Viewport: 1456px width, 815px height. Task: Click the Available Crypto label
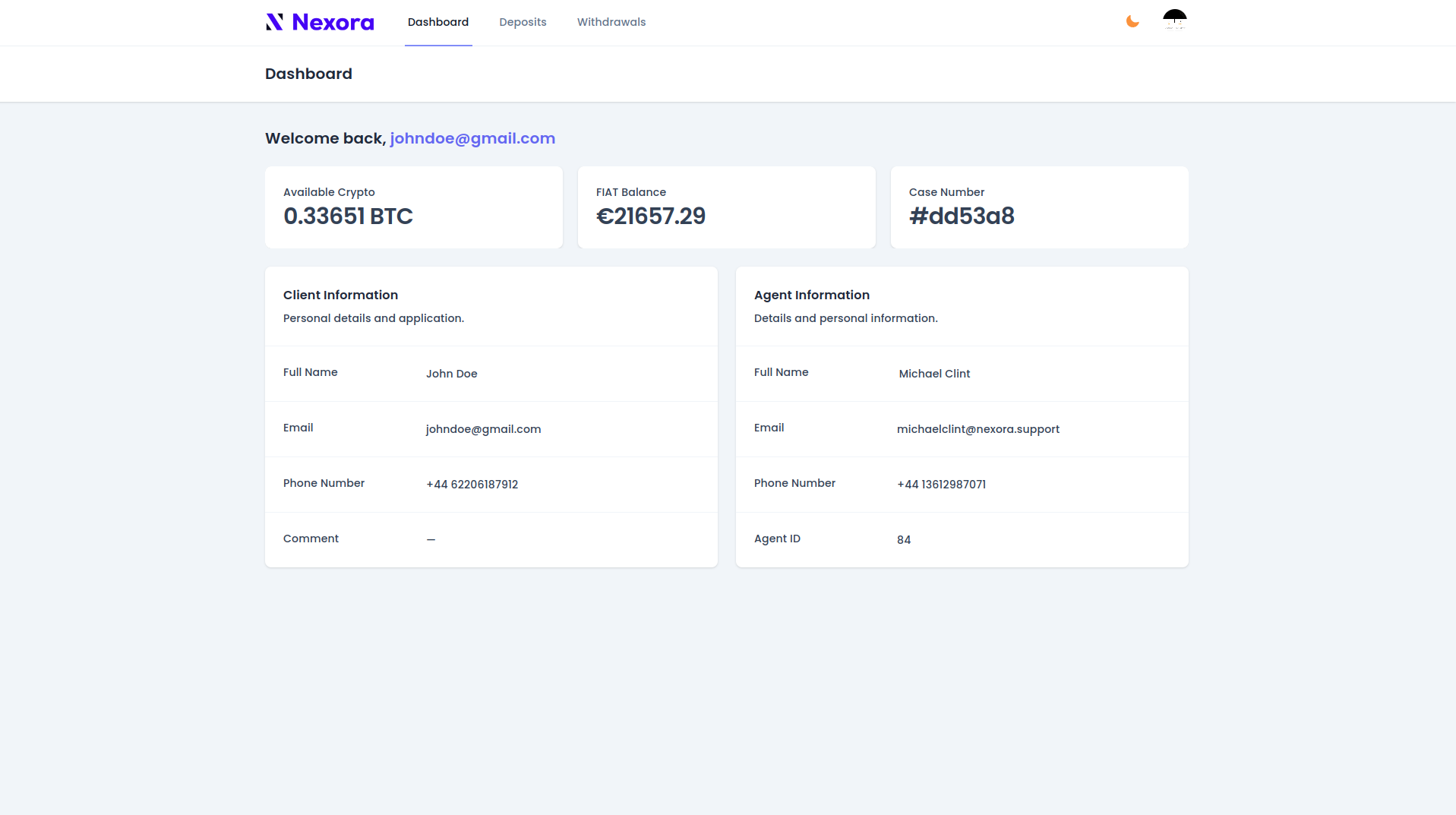click(329, 192)
